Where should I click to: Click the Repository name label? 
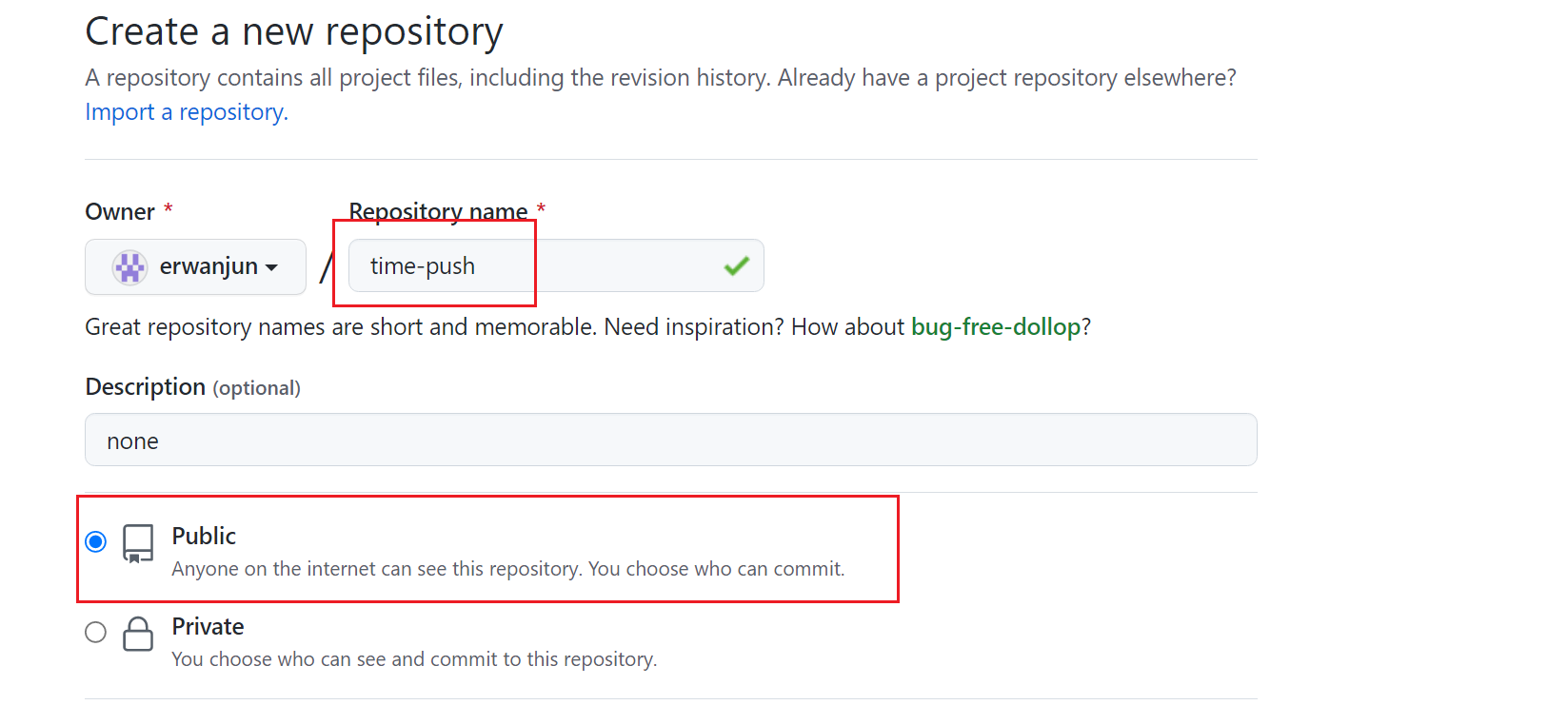(438, 211)
